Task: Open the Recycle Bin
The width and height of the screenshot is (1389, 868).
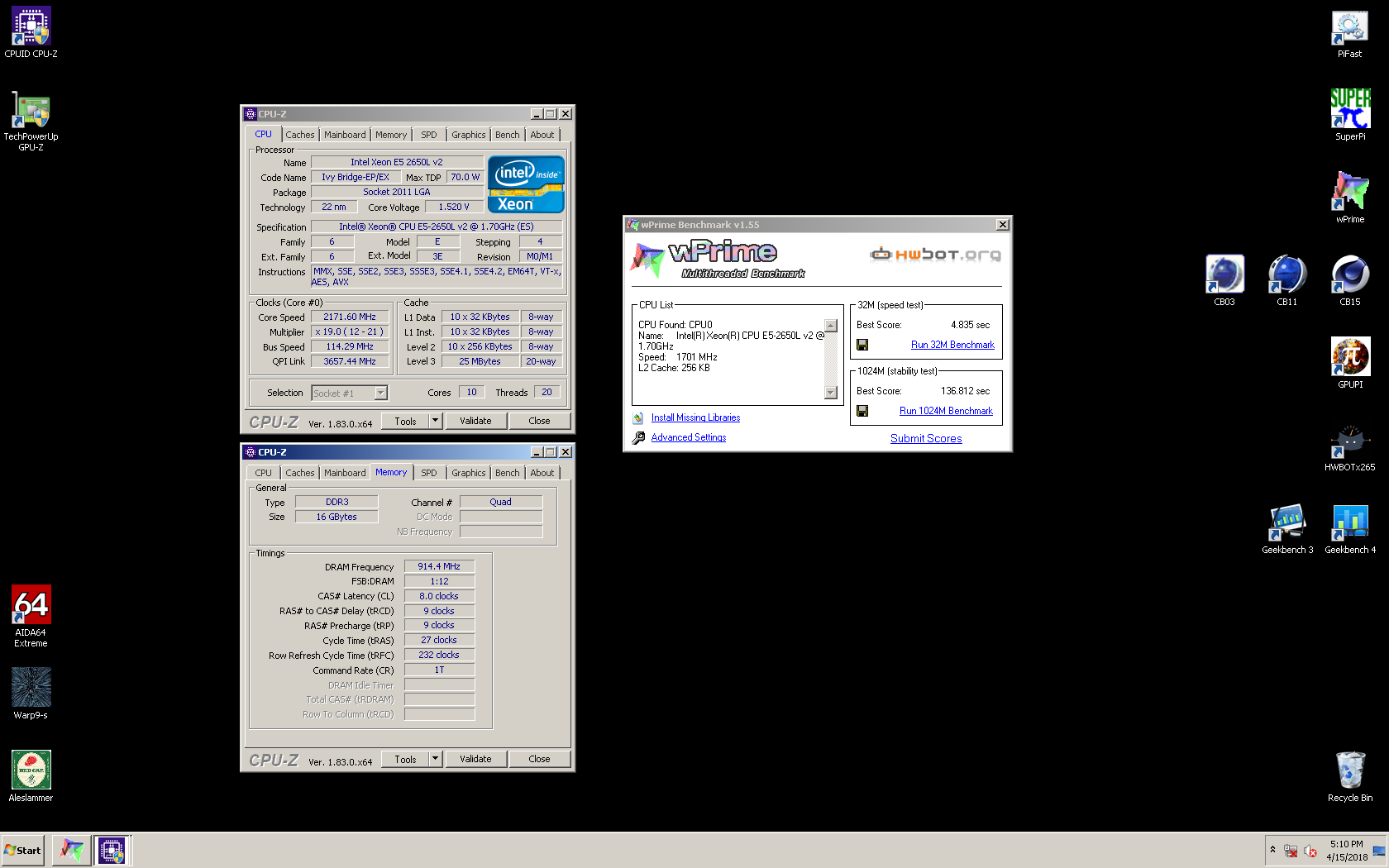Action: [1349, 777]
